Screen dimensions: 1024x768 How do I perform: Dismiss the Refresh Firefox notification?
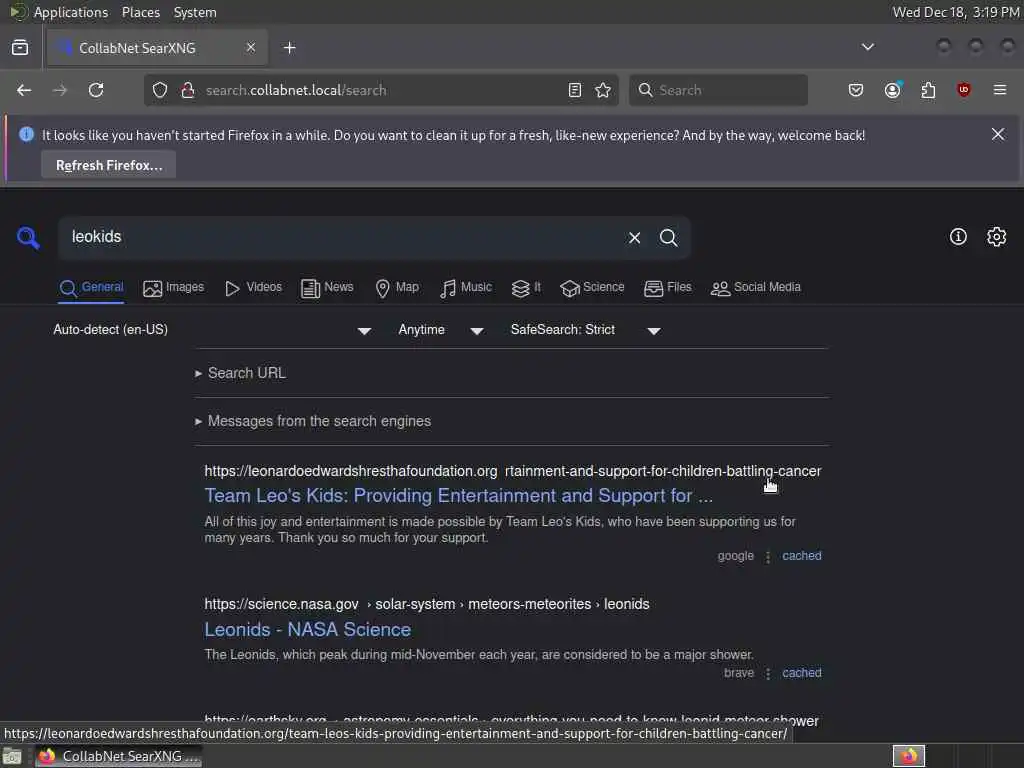click(x=998, y=134)
